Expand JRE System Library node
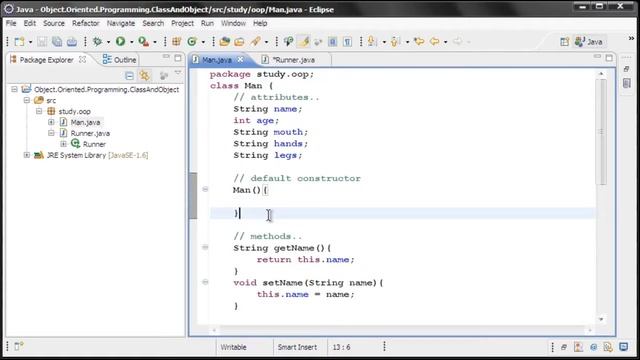 27,155
